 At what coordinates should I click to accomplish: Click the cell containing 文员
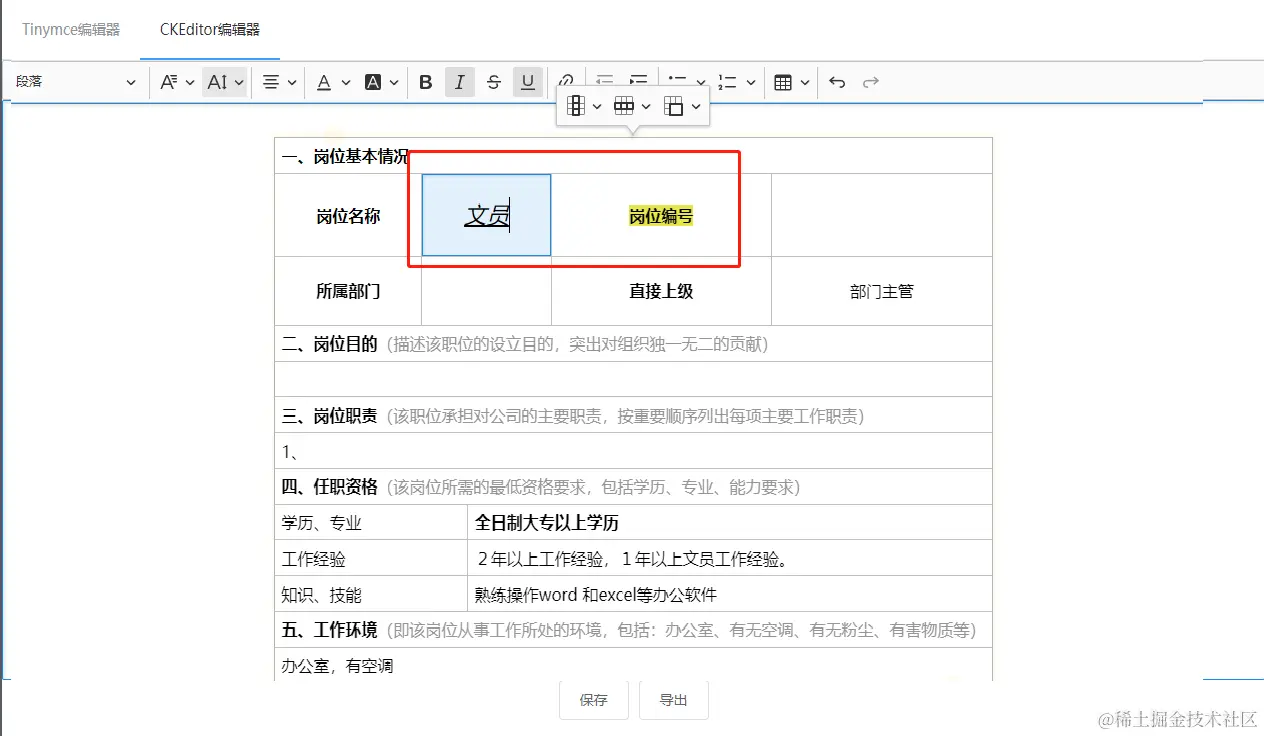pos(486,215)
